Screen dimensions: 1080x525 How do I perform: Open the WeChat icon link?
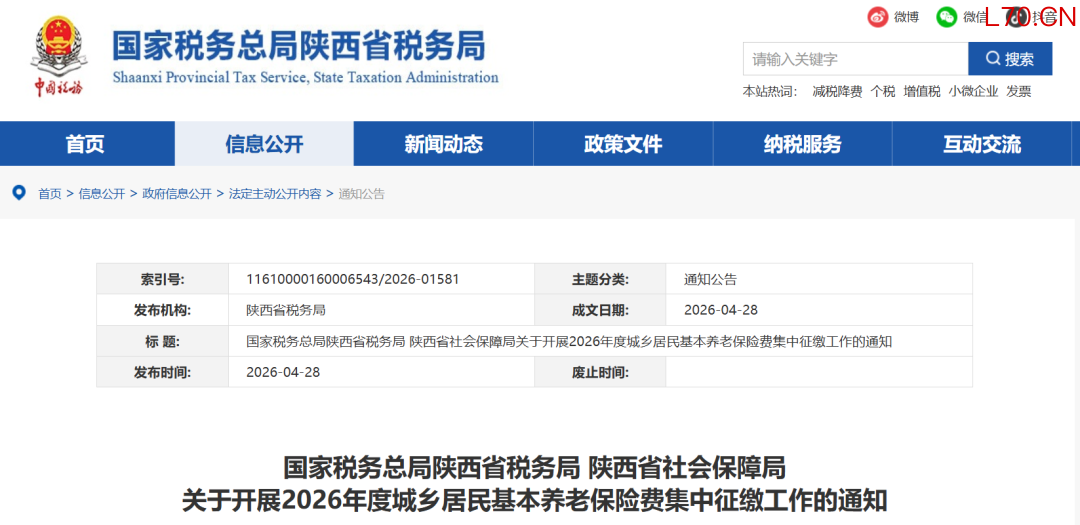click(946, 17)
